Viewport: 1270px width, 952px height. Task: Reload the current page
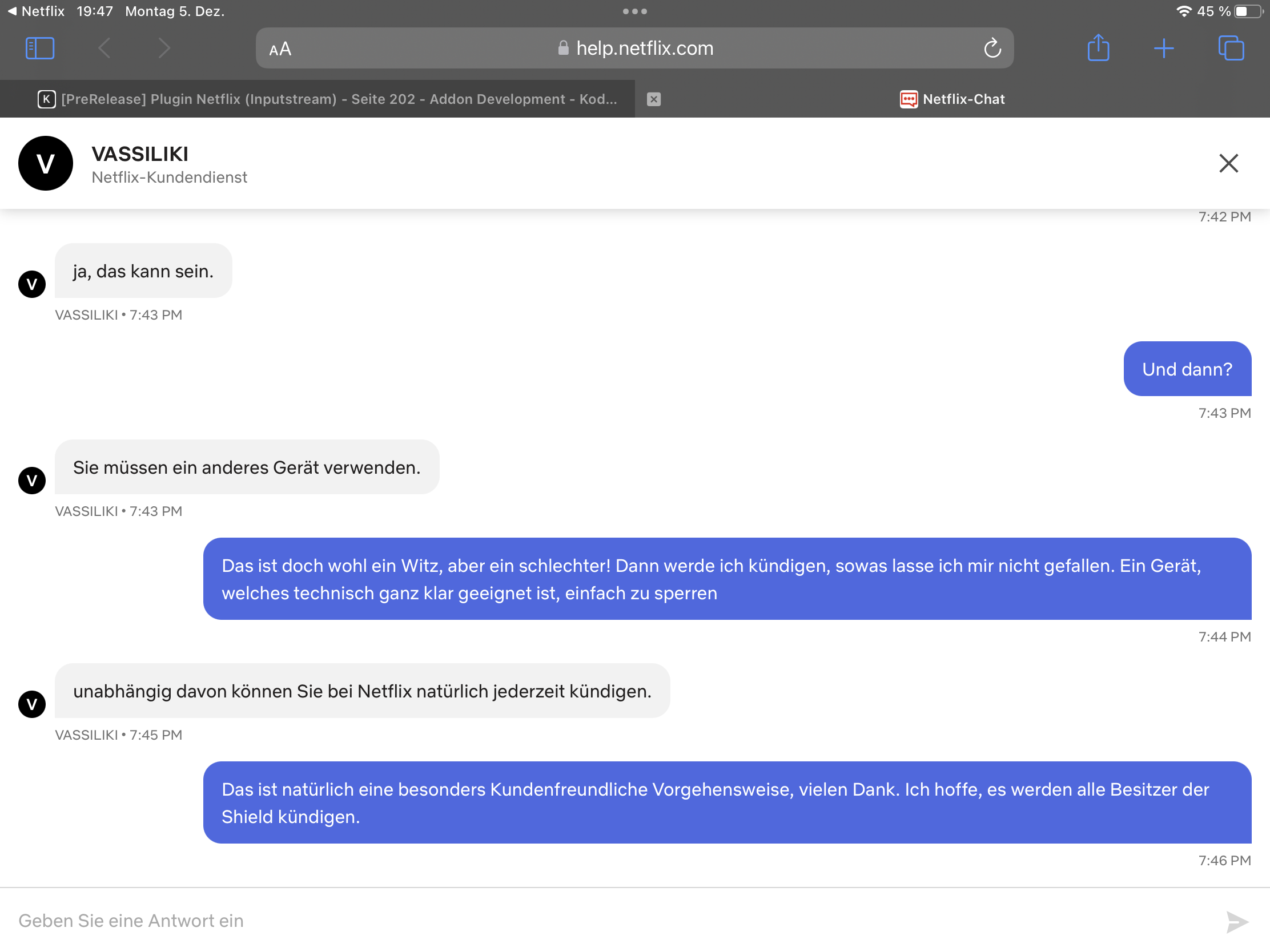tap(992, 48)
